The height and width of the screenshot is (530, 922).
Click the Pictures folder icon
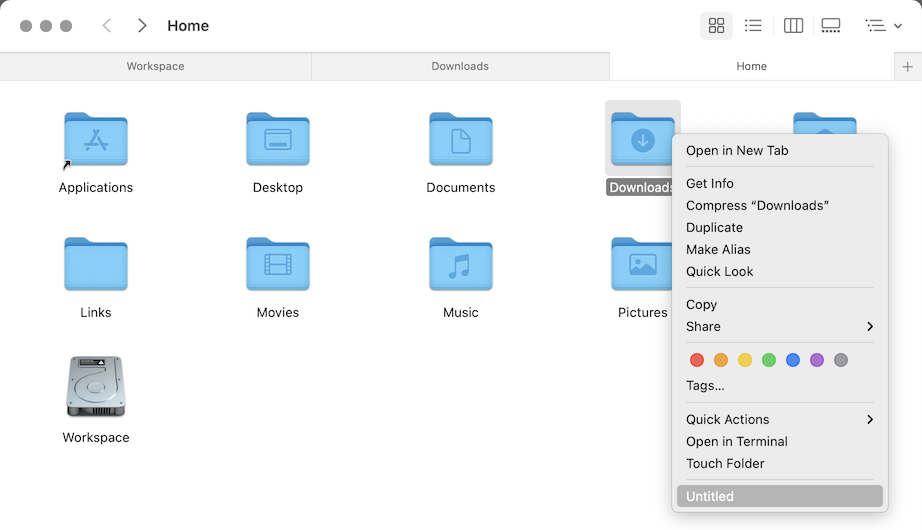tap(641, 265)
